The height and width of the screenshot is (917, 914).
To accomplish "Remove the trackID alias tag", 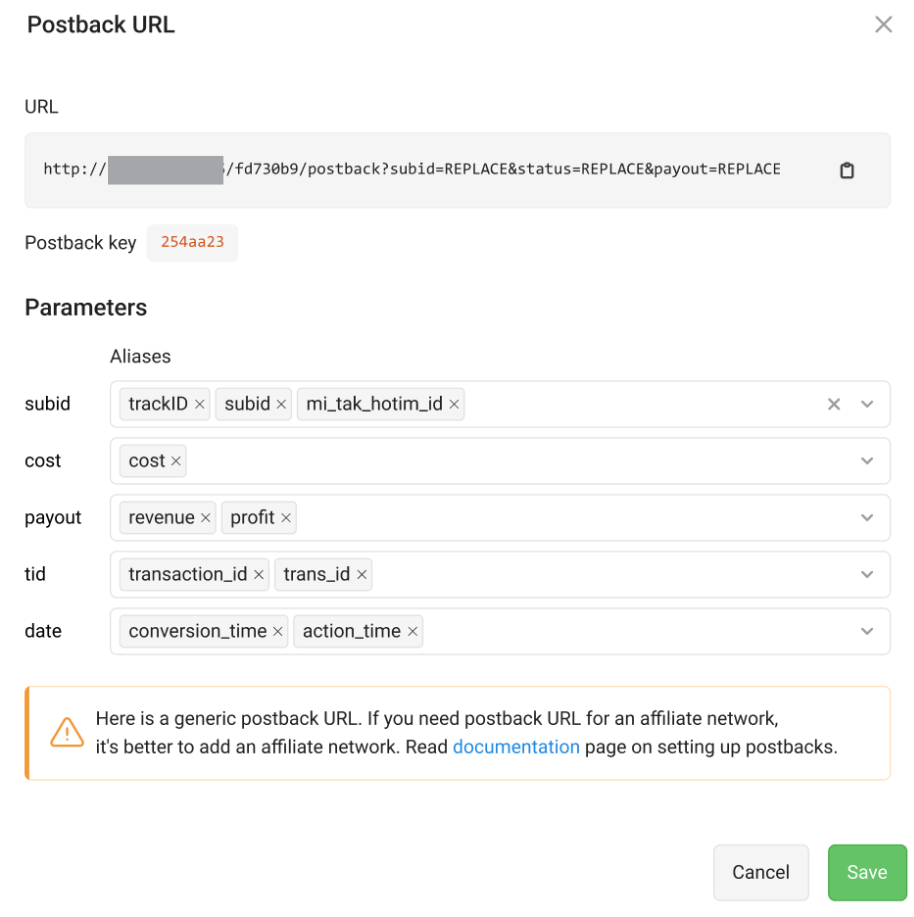I will point(200,405).
